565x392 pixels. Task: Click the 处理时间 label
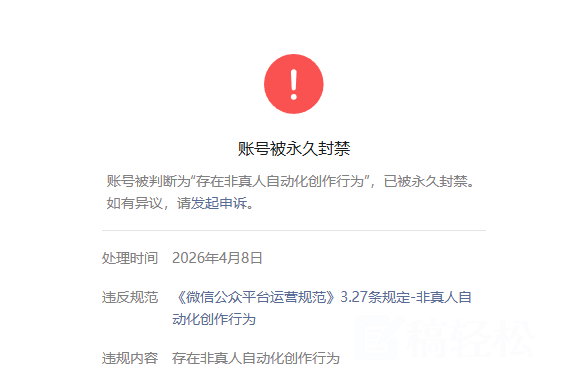[x=130, y=258]
